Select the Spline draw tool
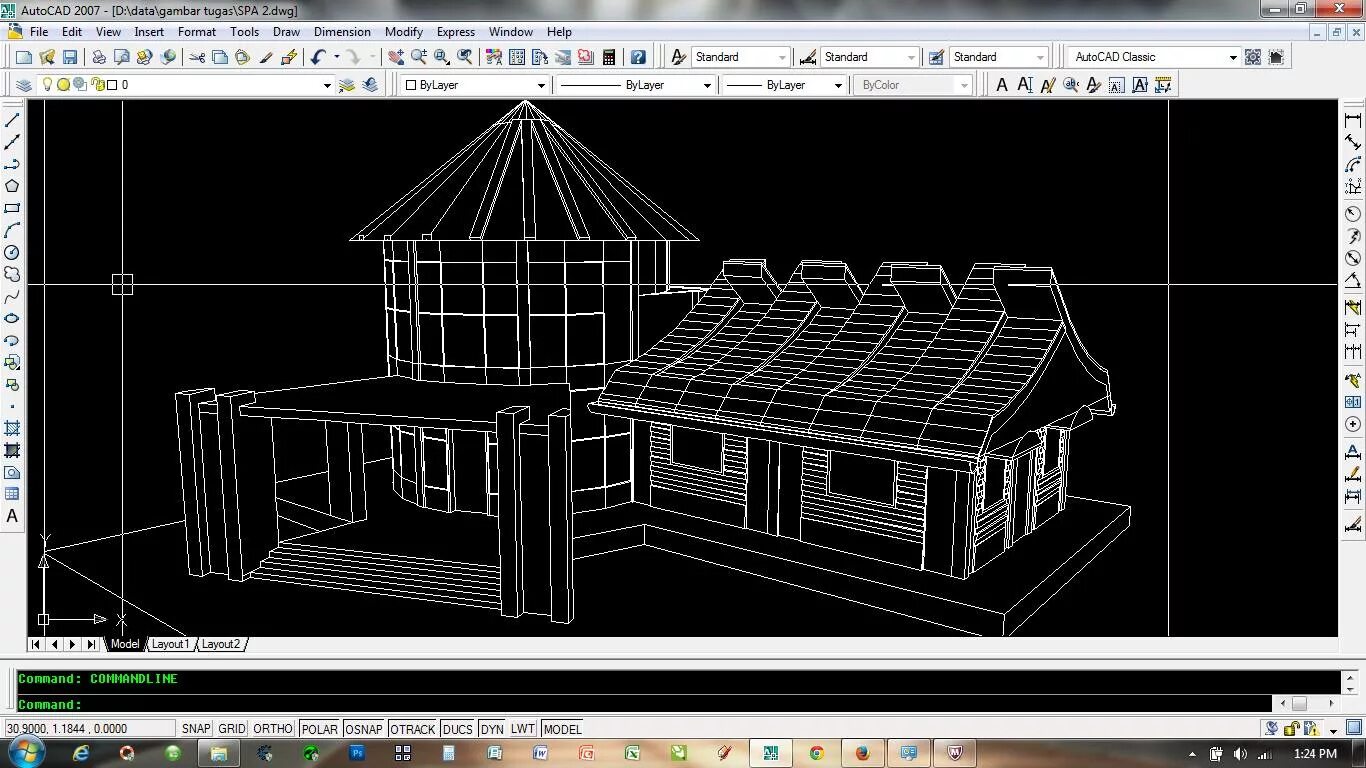Screen dimensions: 1366x768 12,296
